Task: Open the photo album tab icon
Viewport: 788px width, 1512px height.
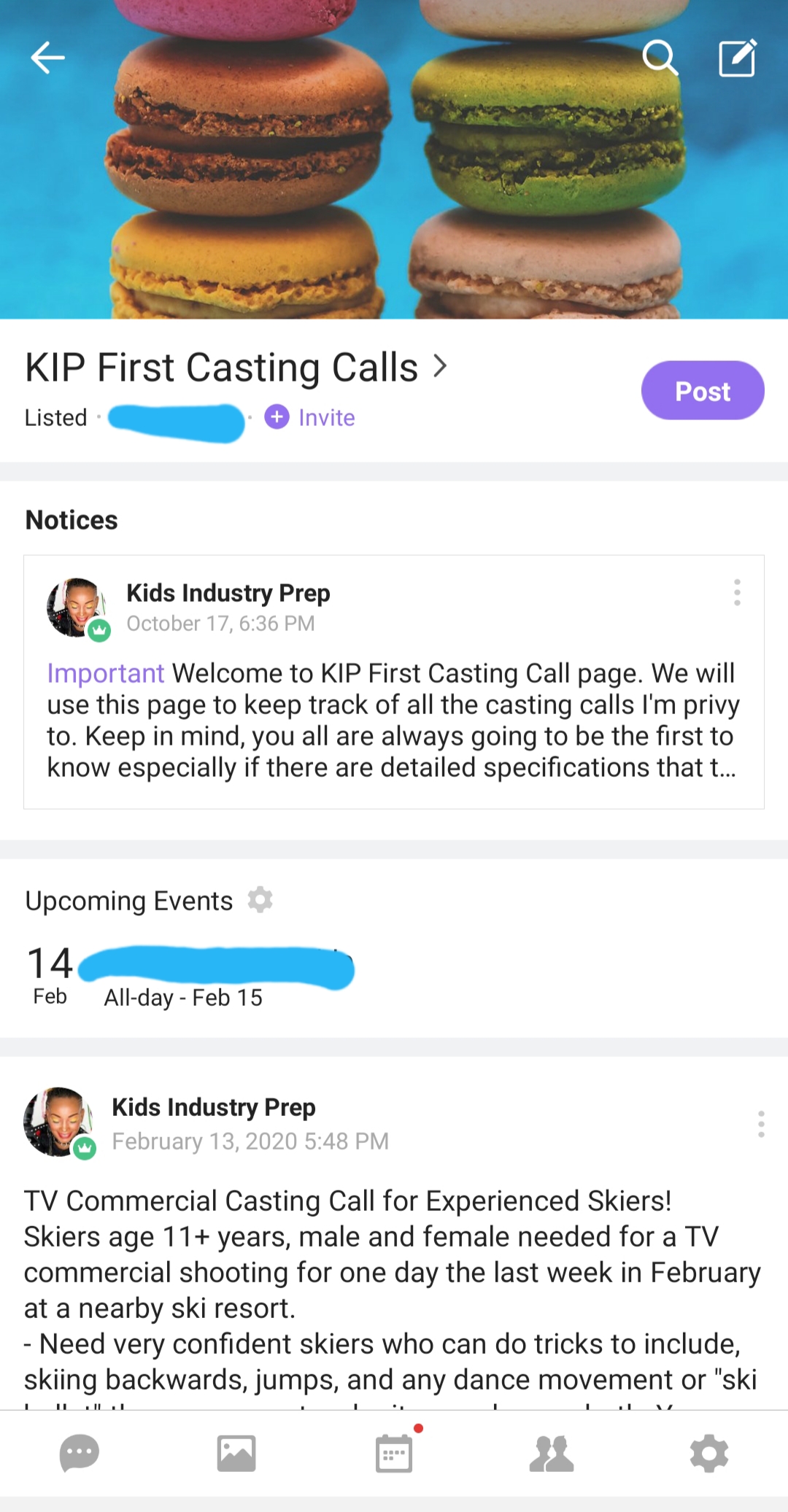Action: coord(236,1453)
